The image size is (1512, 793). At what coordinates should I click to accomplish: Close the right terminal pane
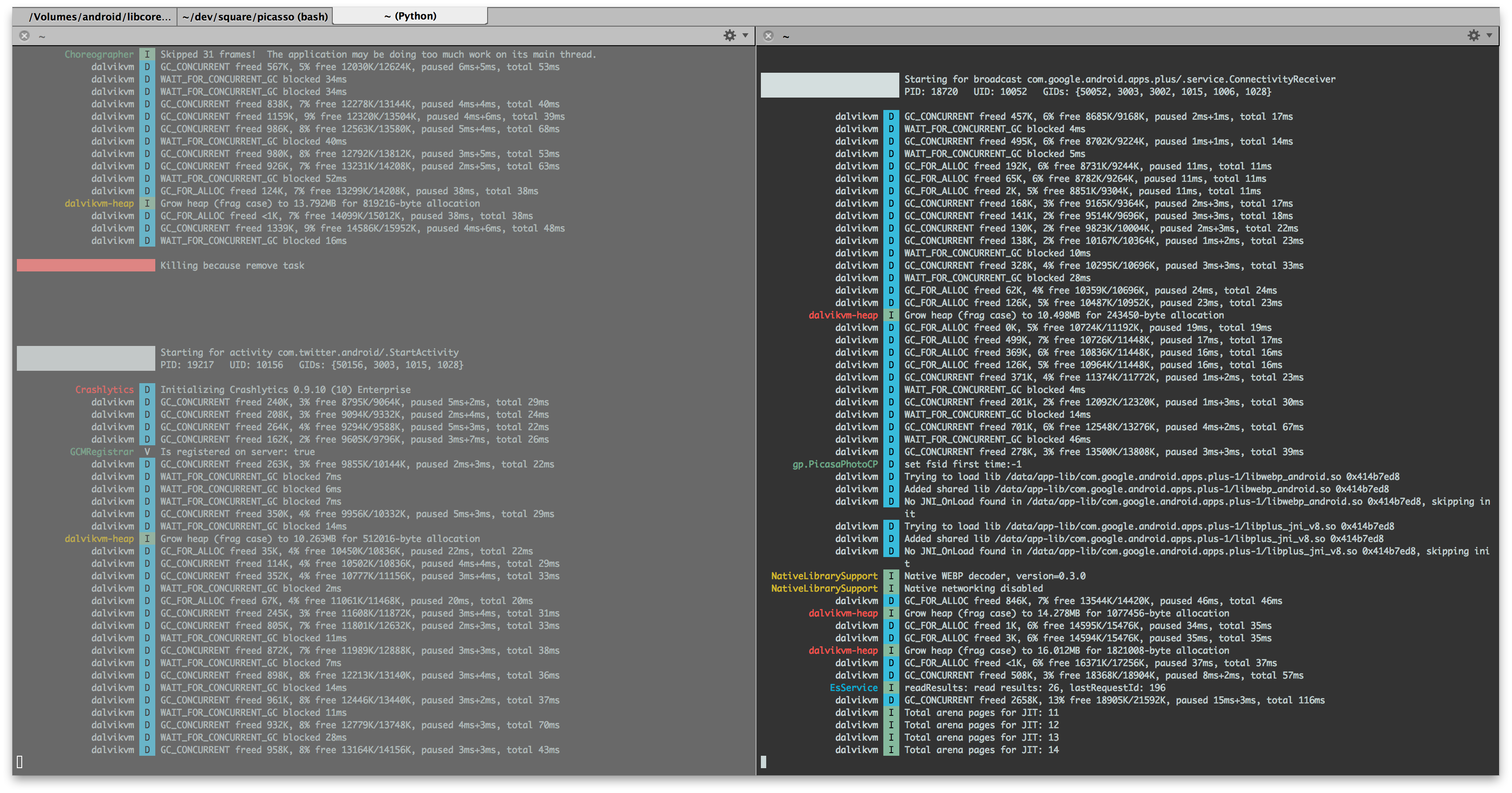[768, 36]
